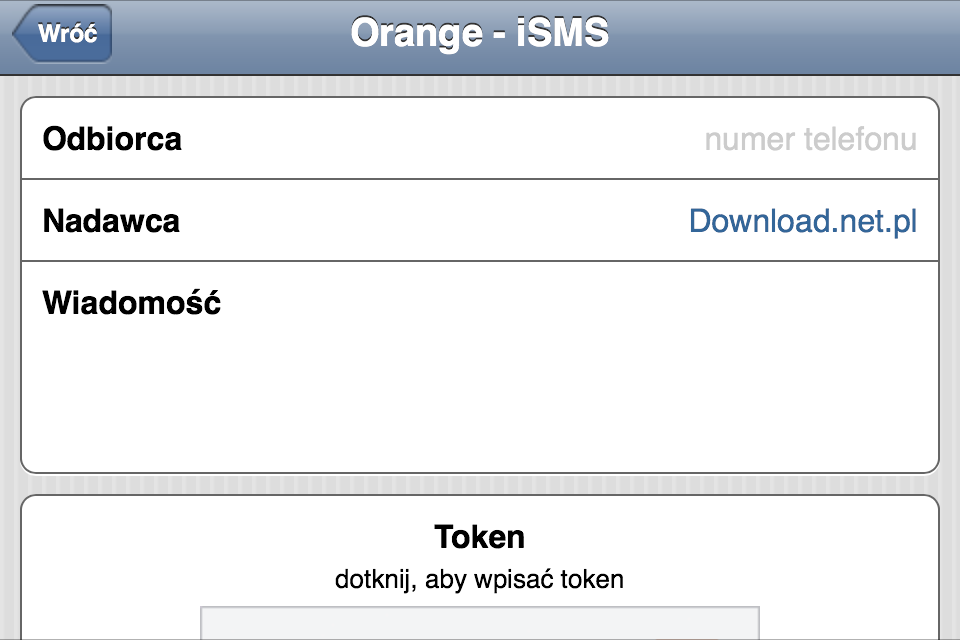This screenshot has width=960, height=640.
Task: Tap the word 'token' in the hint text
Action: coord(592,579)
